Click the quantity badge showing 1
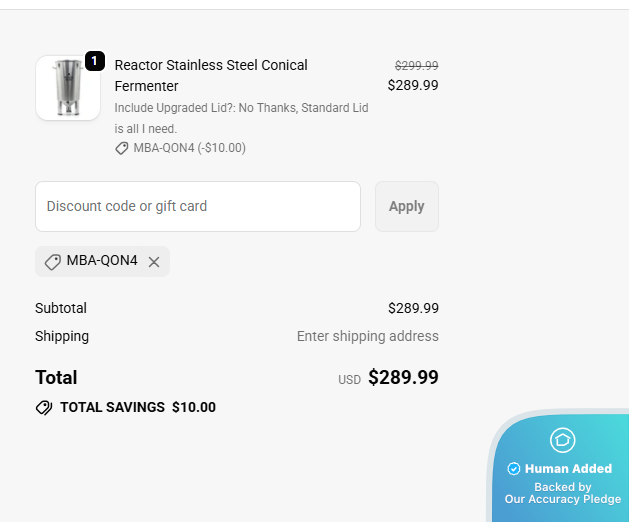The width and height of the screenshot is (629, 522). tap(95, 61)
